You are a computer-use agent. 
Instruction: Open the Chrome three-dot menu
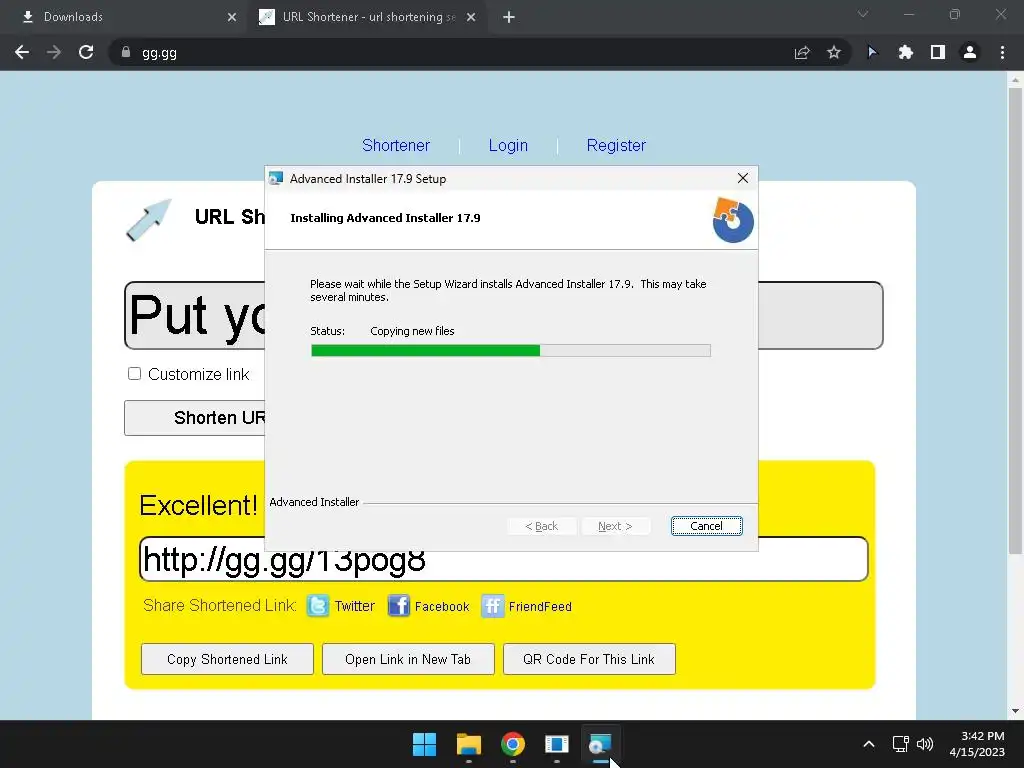point(1002,52)
